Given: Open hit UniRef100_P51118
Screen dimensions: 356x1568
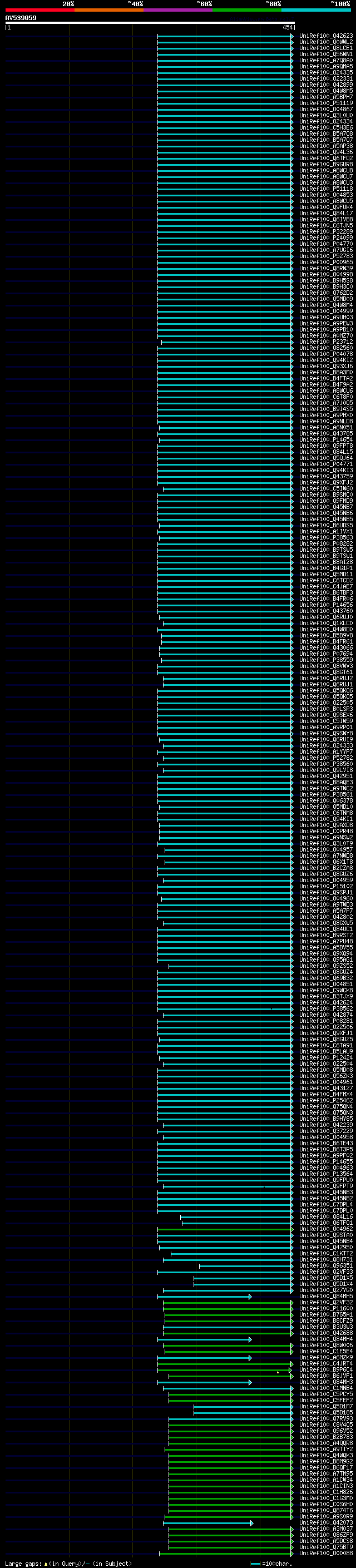Looking at the screenshot, I should pyautogui.click(x=326, y=189).
